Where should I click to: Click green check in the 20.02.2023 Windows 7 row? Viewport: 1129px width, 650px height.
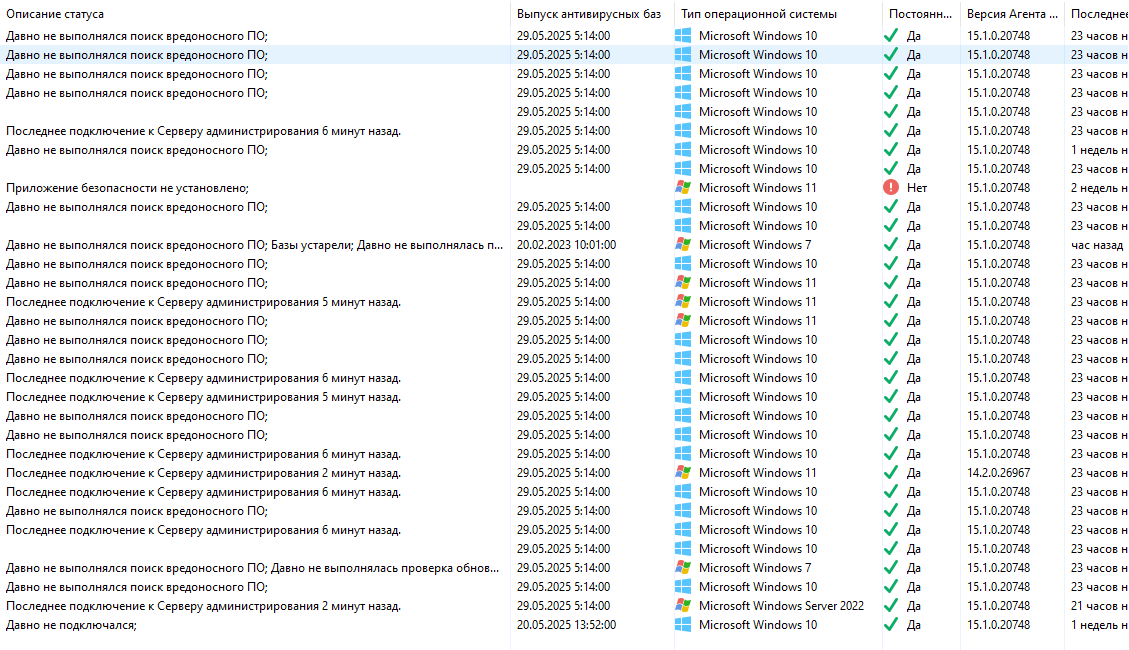[x=891, y=245]
